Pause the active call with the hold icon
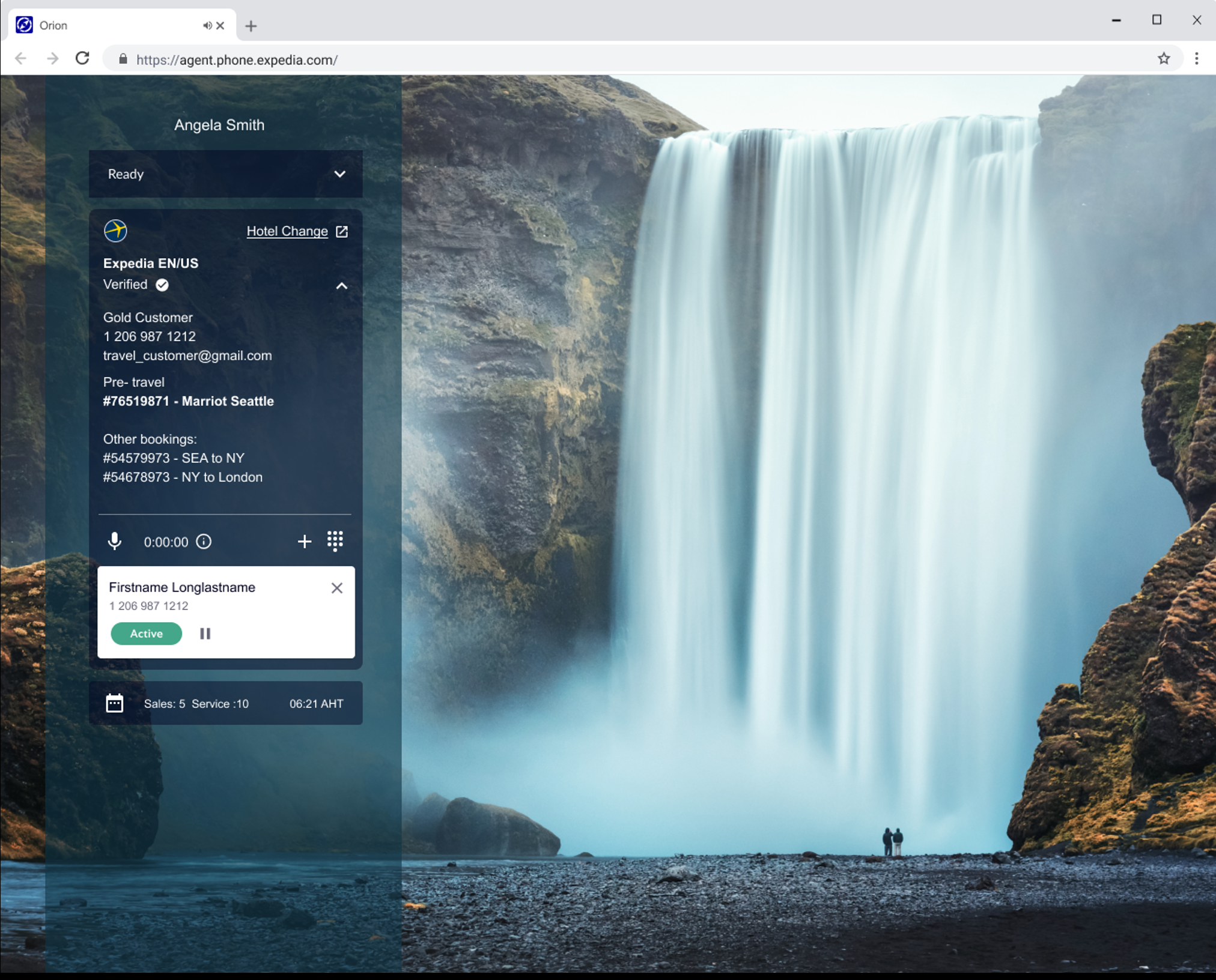The width and height of the screenshot is (1216, 980). click(x=205, y=634)
